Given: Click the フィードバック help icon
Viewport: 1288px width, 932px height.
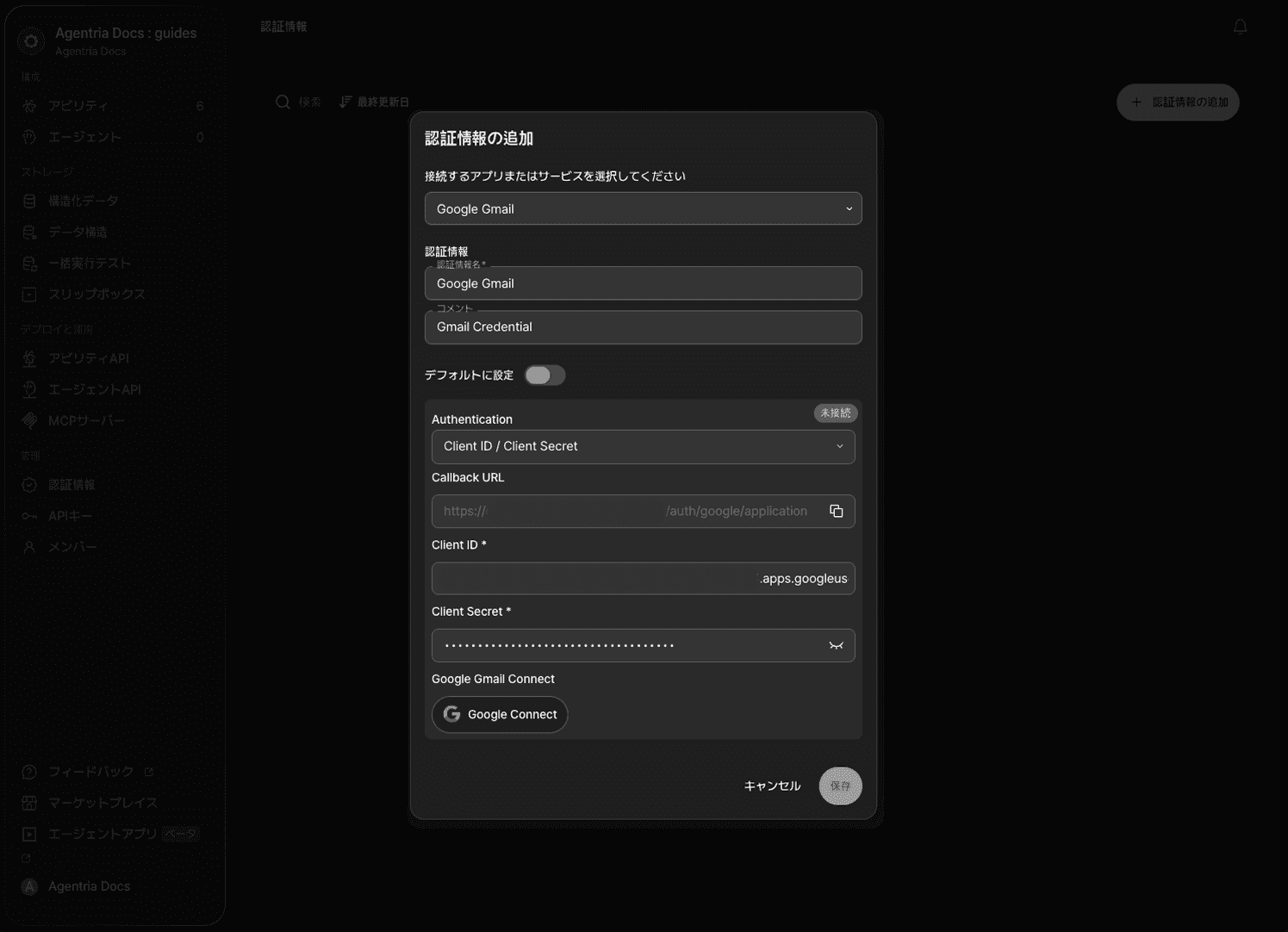Looking at the screenshot, I should click(29, 772).
